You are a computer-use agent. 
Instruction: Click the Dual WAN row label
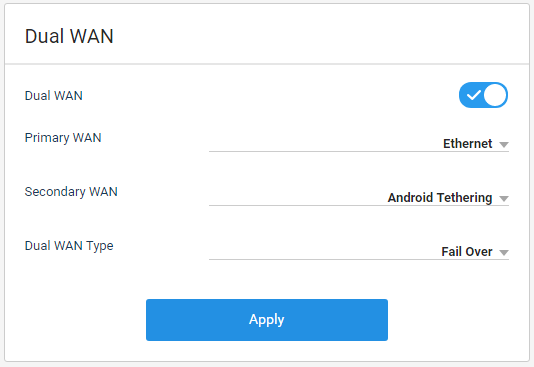coord(53,96)
